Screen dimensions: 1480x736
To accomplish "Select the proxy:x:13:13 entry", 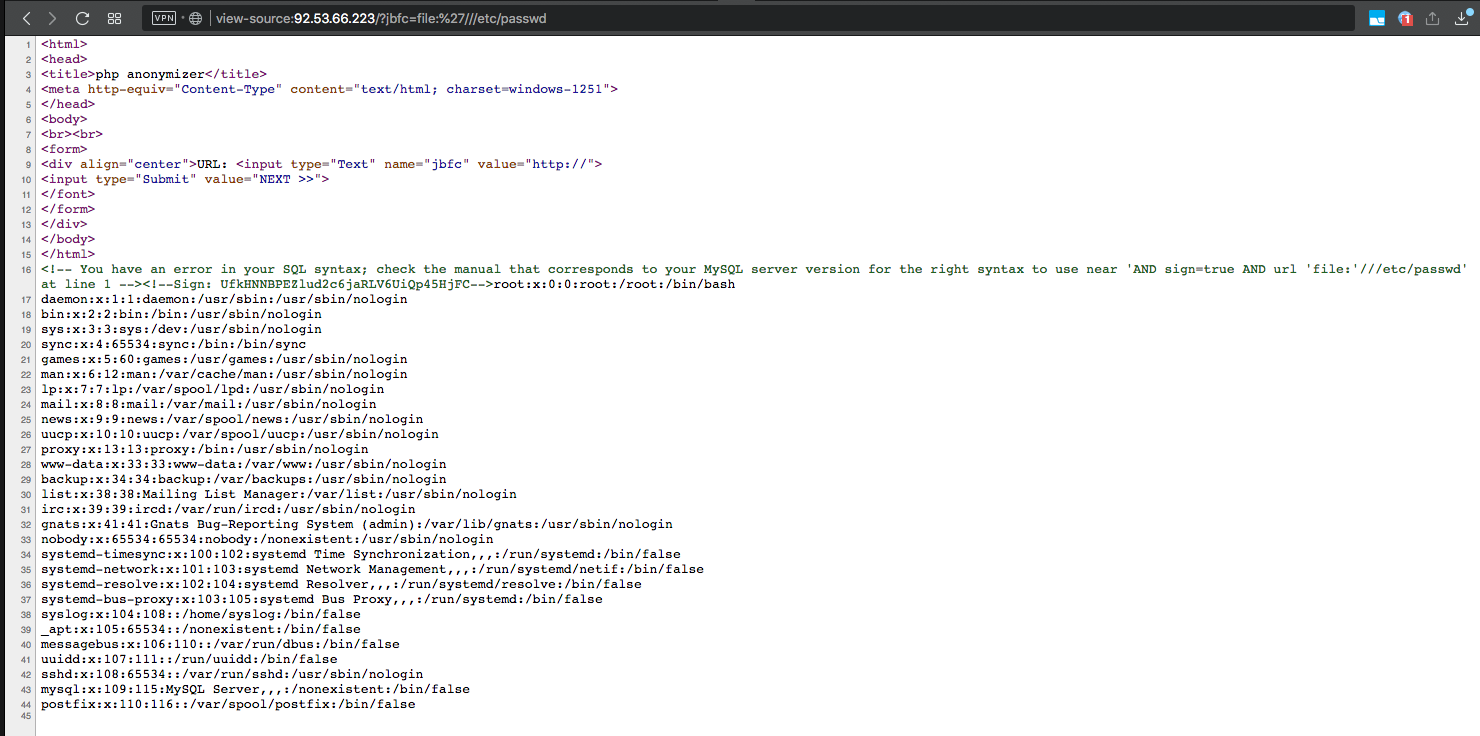I will 205,449.
